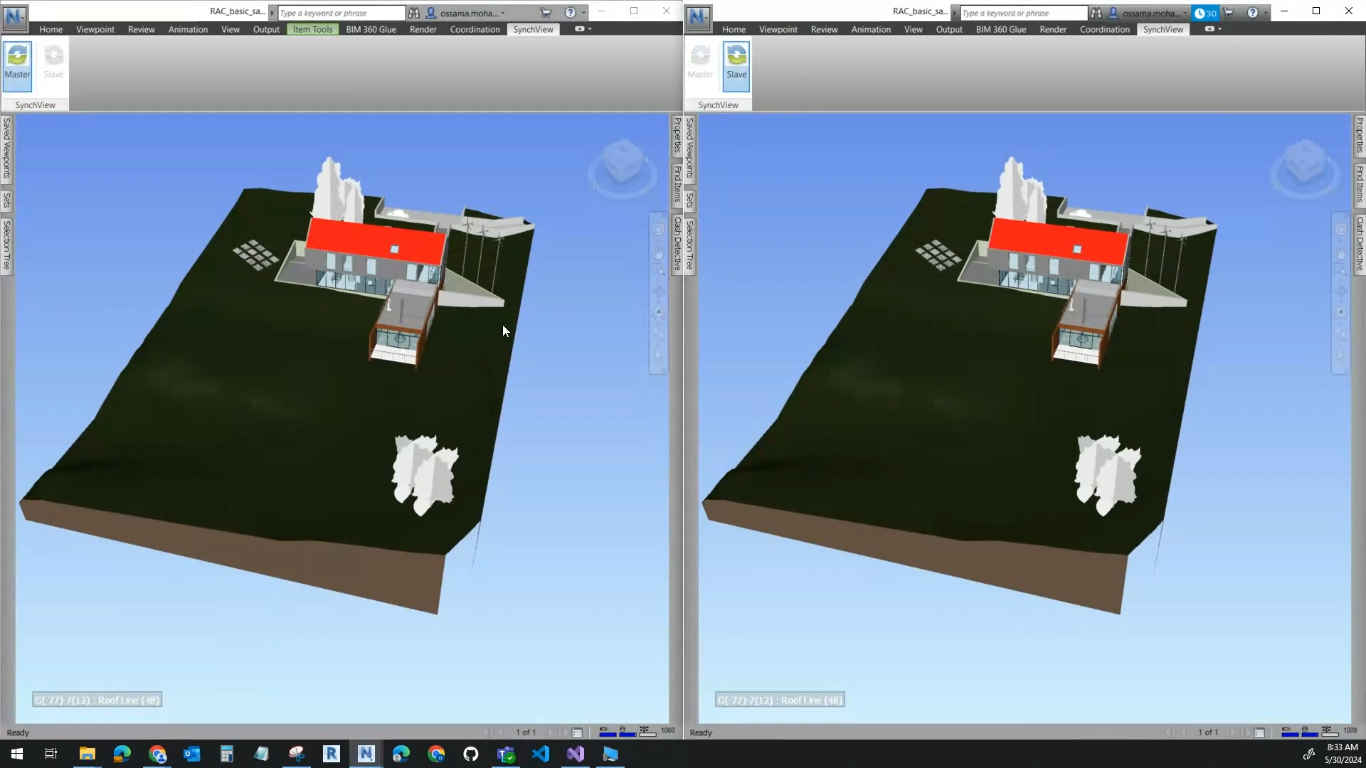1366x768 pixels.
Task: Click the 30-day trial clock indicator
Action: coord(1205,13)
